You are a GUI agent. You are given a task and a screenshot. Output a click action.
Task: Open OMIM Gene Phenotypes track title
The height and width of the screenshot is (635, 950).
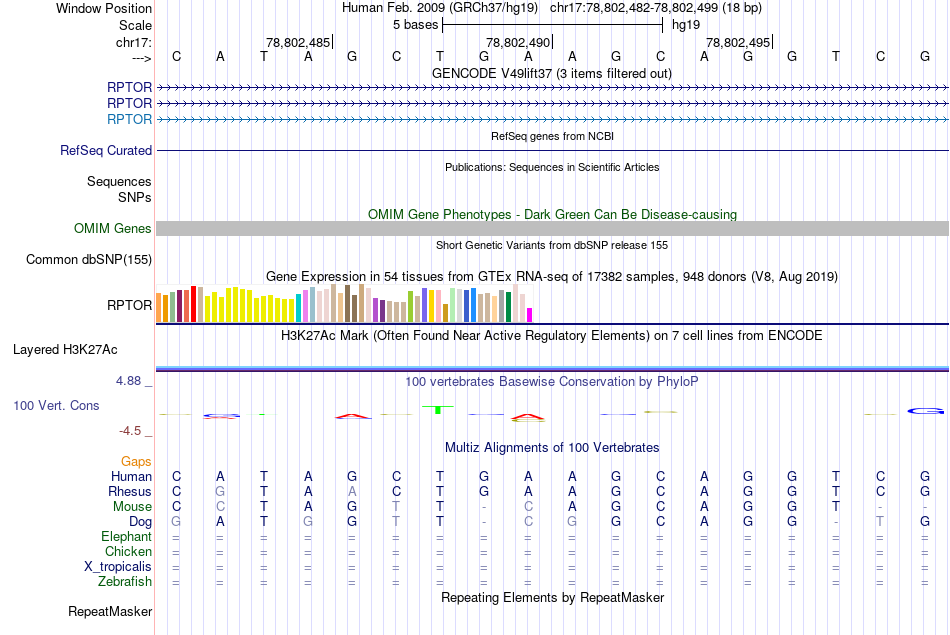[x=553, y=214]
